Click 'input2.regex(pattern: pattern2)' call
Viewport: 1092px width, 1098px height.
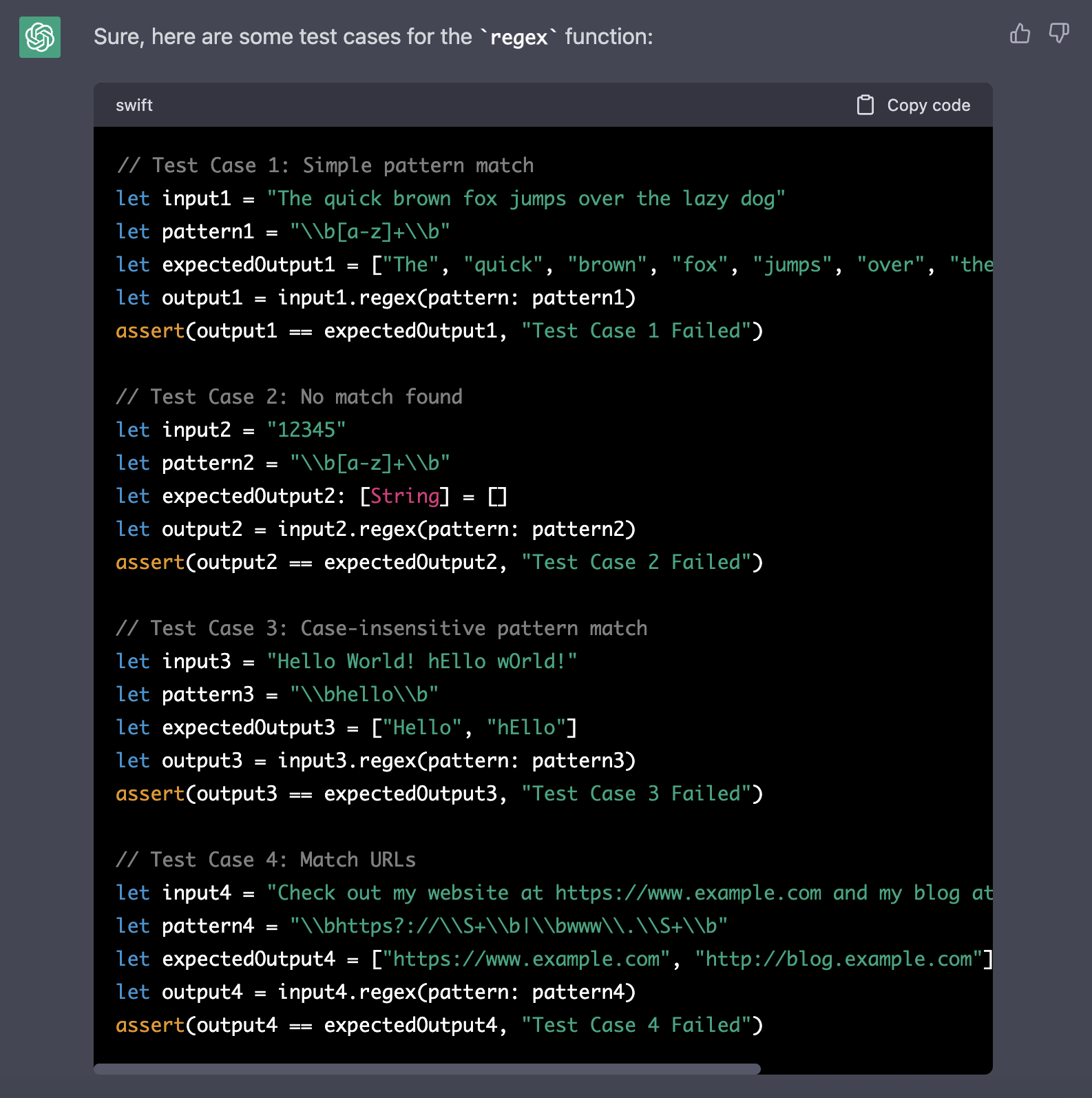(x=456, y=529)
